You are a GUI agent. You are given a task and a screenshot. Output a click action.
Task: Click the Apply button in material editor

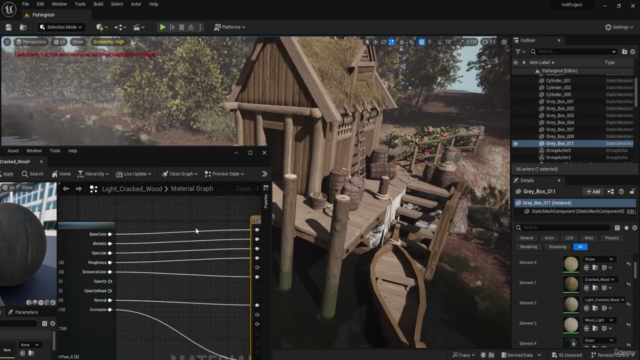tap(7, 174)
